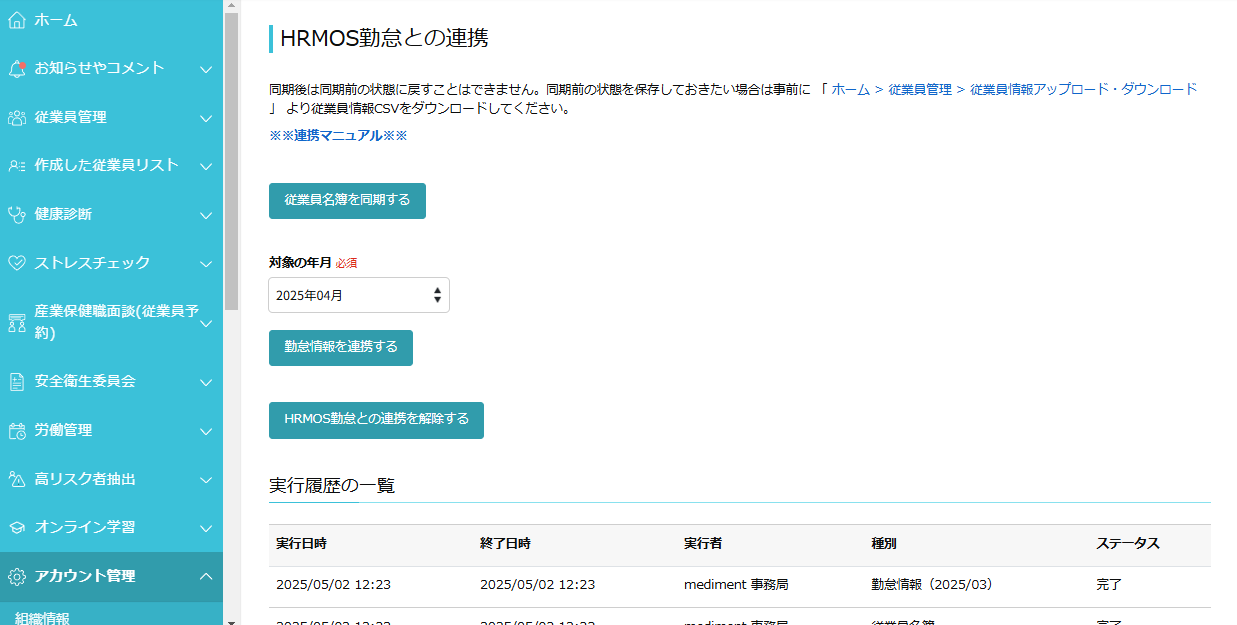
Task: Expand the 産業保健職面談 chevron
Action: tap(206, 323)
